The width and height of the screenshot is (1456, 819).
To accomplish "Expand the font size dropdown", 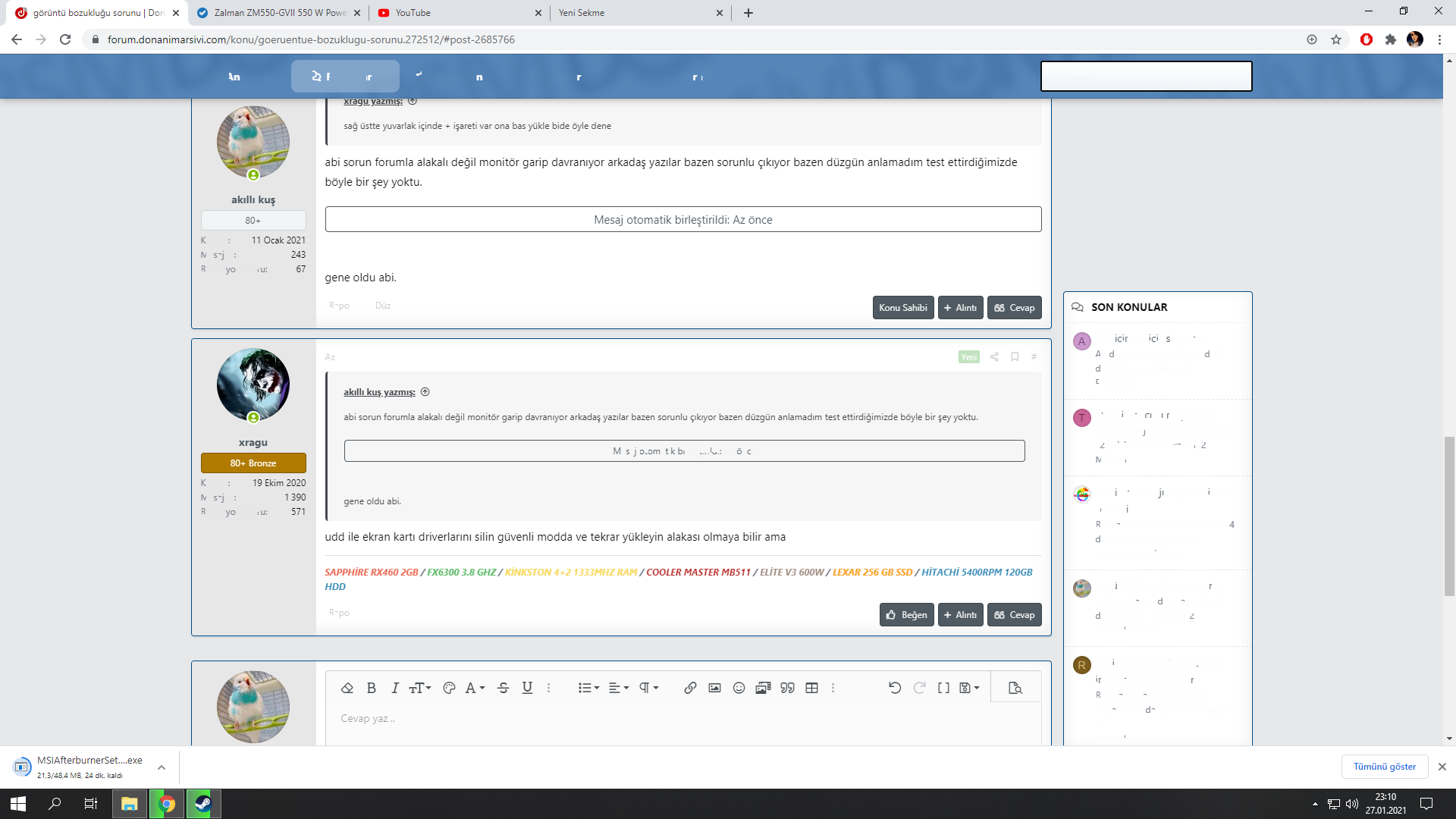I will pyautogui.click(x=420, y=688).
